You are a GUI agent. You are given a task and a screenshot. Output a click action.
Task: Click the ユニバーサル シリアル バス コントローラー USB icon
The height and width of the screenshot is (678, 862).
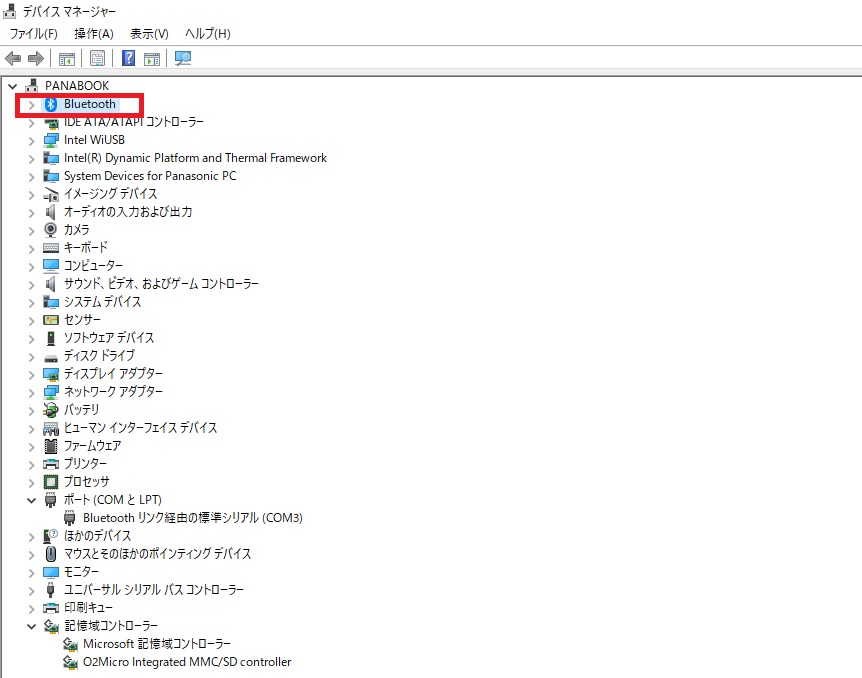(51, 590)
